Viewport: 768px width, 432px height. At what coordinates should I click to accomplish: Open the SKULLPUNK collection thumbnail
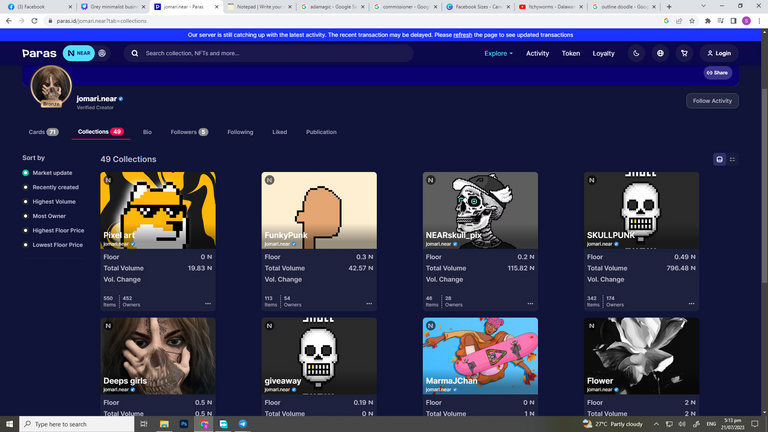click(x=641, y=210)
